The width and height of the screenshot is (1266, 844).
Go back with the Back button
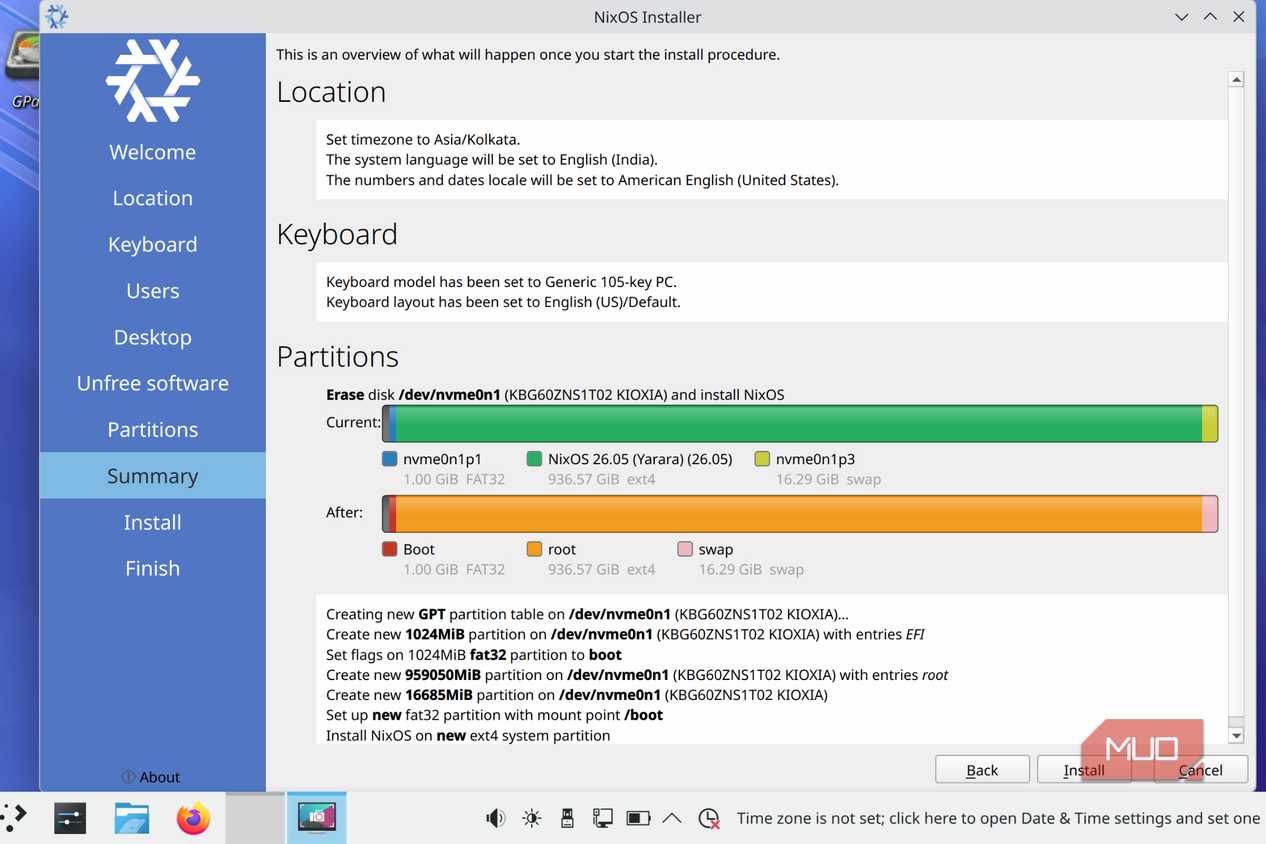pyautogui.click(x=982, y=769)
